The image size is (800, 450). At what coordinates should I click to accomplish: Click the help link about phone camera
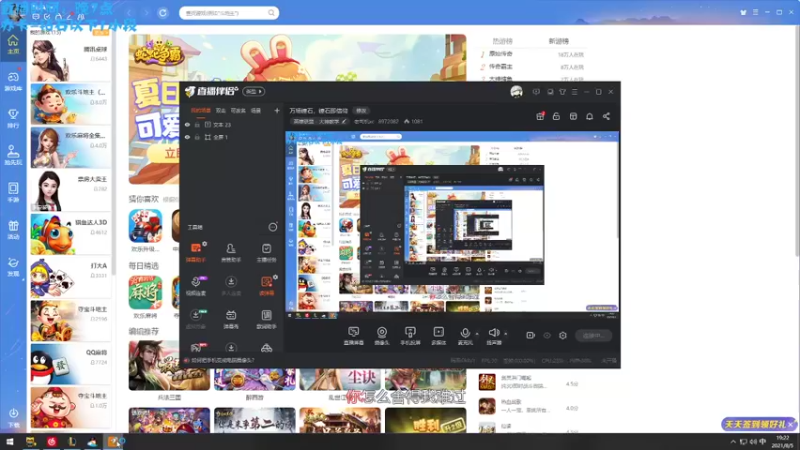[x=223, y=360]
